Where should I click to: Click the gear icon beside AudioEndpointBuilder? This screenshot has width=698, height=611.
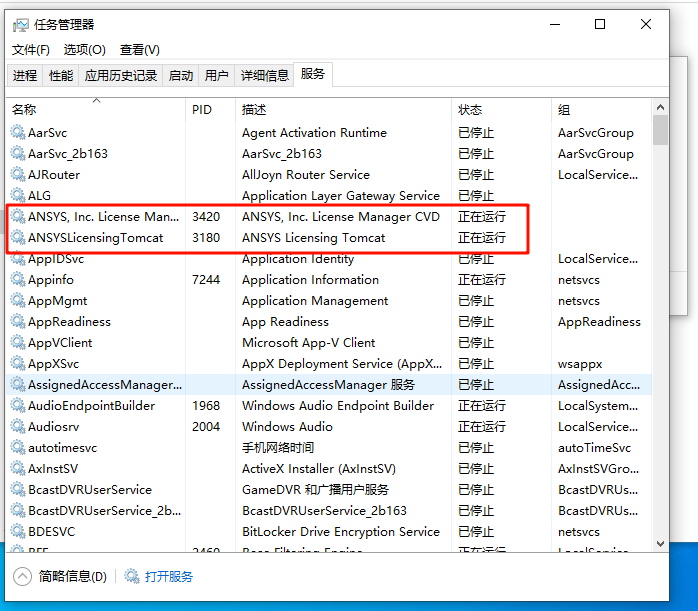pos(18,405)
